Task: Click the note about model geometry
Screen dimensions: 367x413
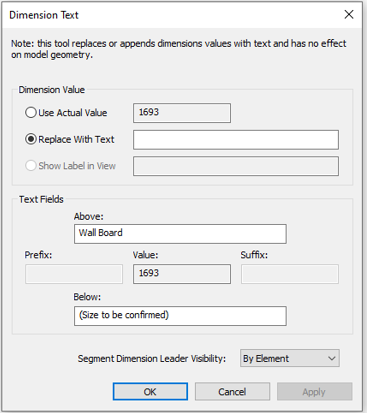Action: (179, 49)
